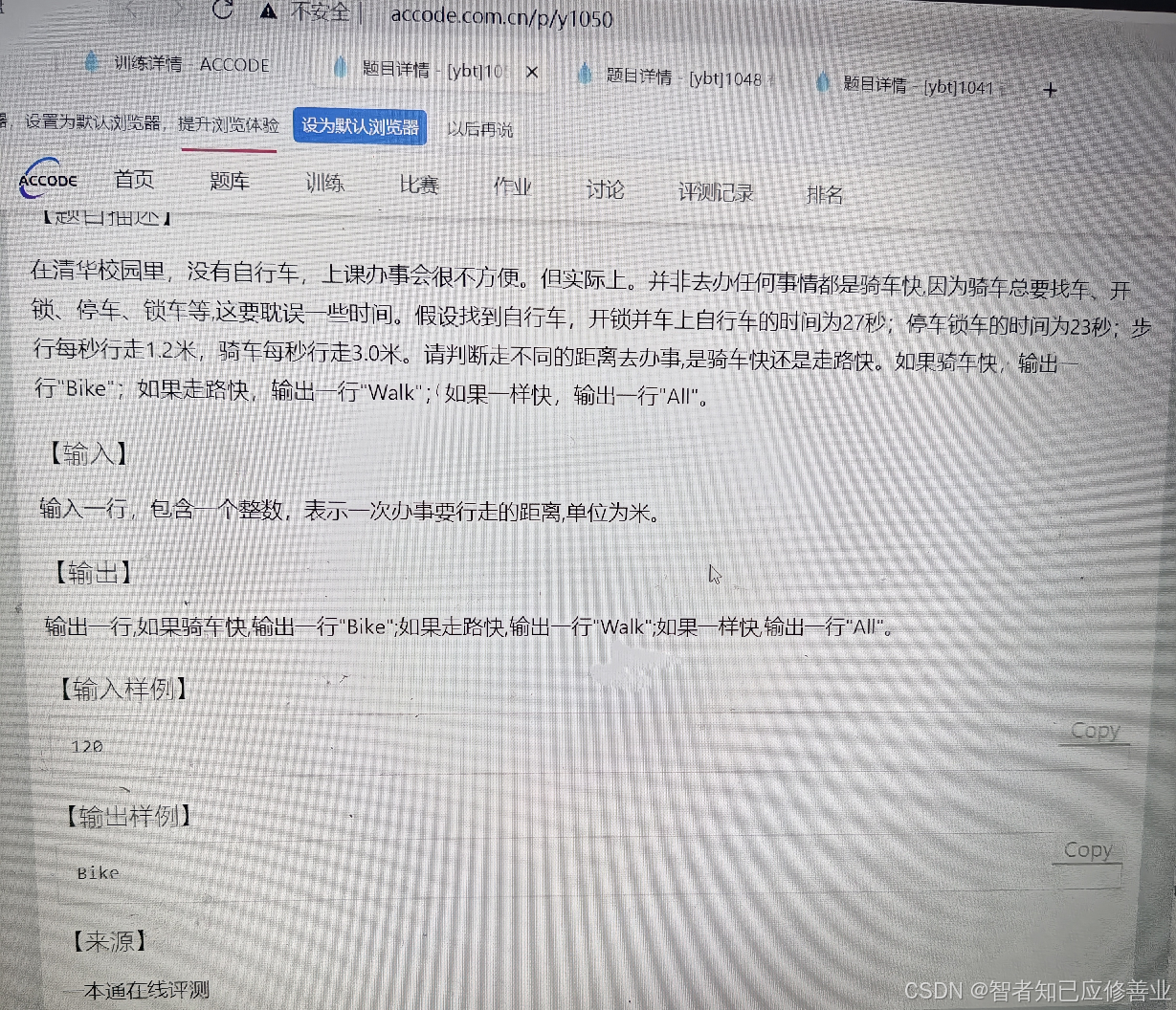The image size is (1176, 1010).
Task: Open a new browser tab with plus
Action: click(x=1050, y=91)
